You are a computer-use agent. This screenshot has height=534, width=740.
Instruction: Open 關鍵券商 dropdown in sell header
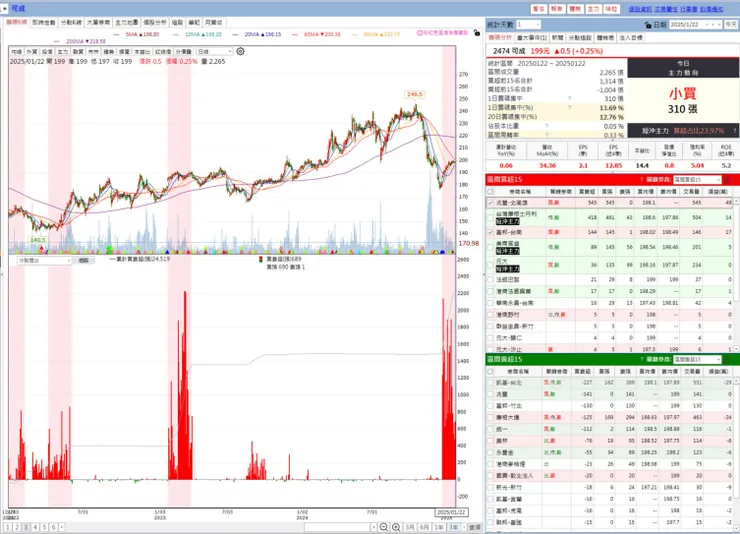tap(697, 359)
